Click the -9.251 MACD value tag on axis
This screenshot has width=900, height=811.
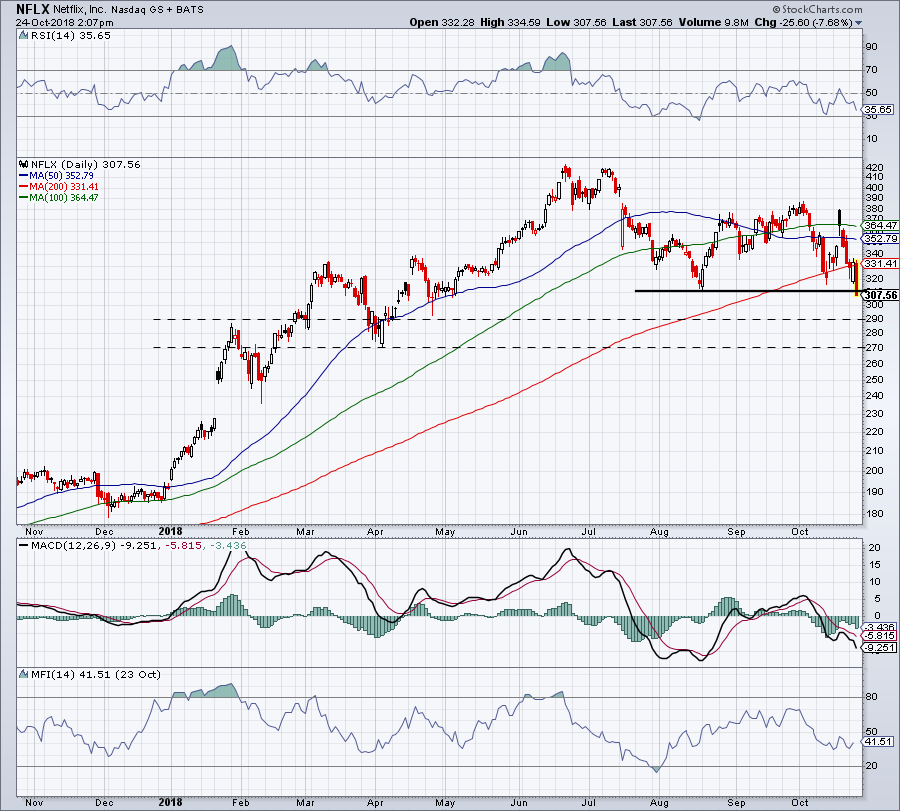pos(880,647)
